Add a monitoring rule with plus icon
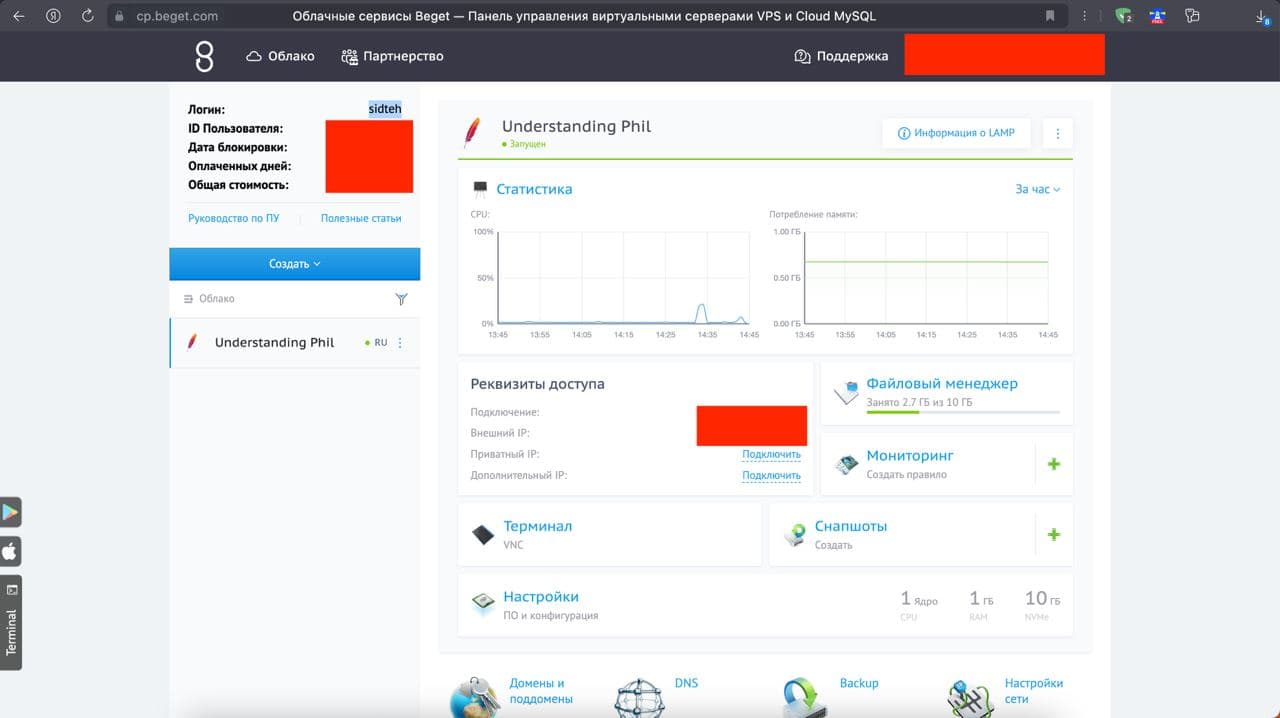Image resolution: width=1280 pixels, height=718 pixels. point(1053,464)
